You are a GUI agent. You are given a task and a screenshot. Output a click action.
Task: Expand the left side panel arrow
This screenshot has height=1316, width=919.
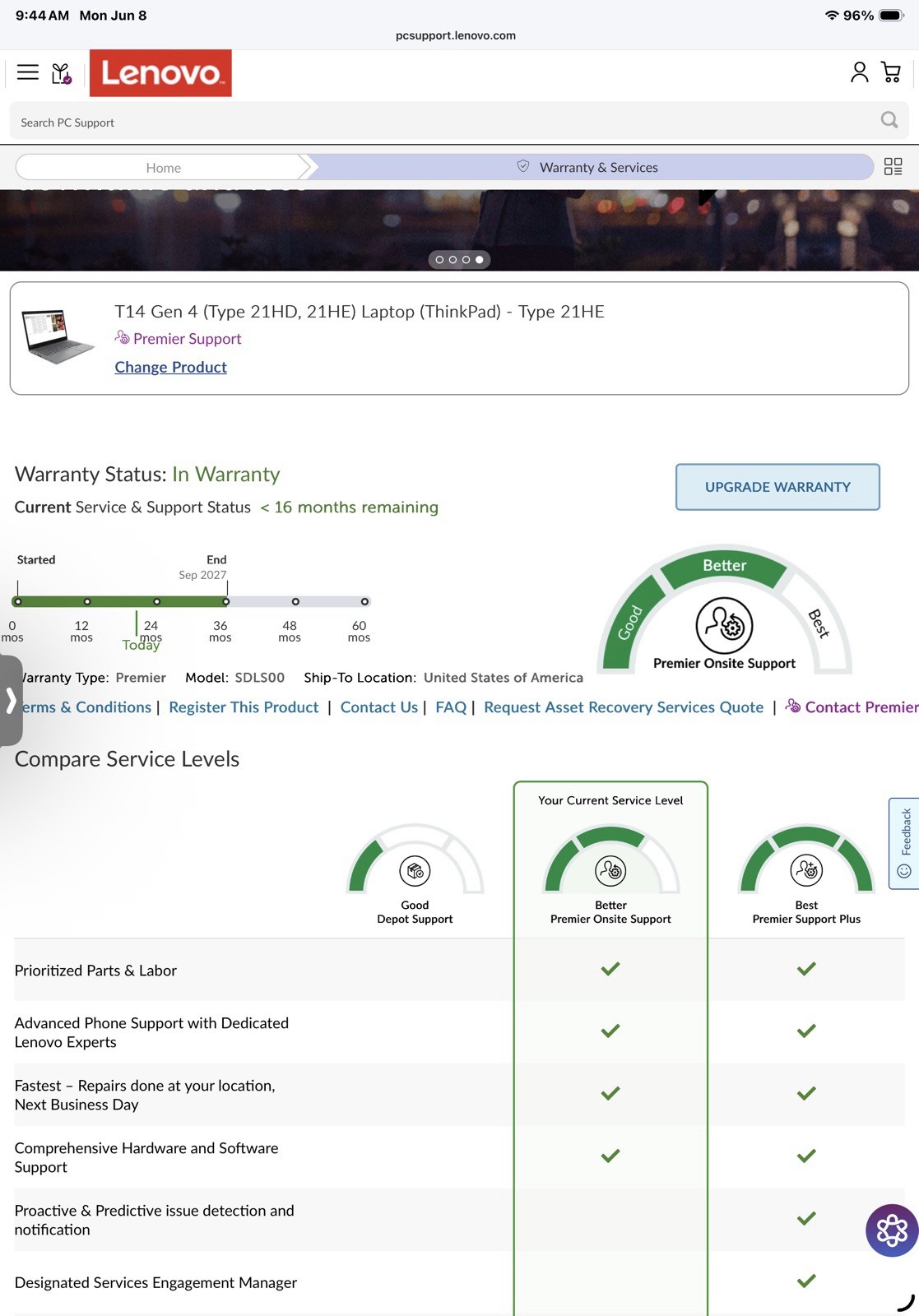click(11, 701)
